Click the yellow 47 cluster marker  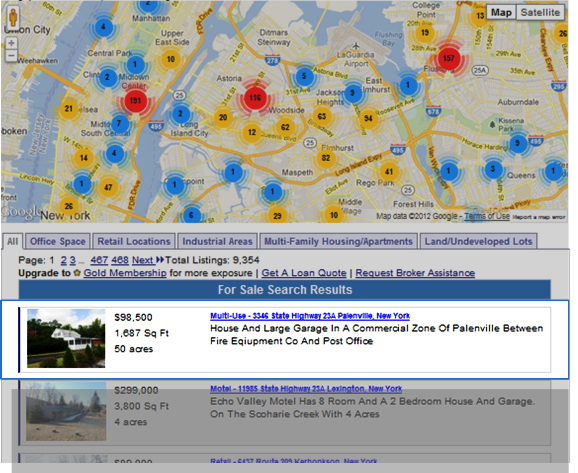click(108, 187)
